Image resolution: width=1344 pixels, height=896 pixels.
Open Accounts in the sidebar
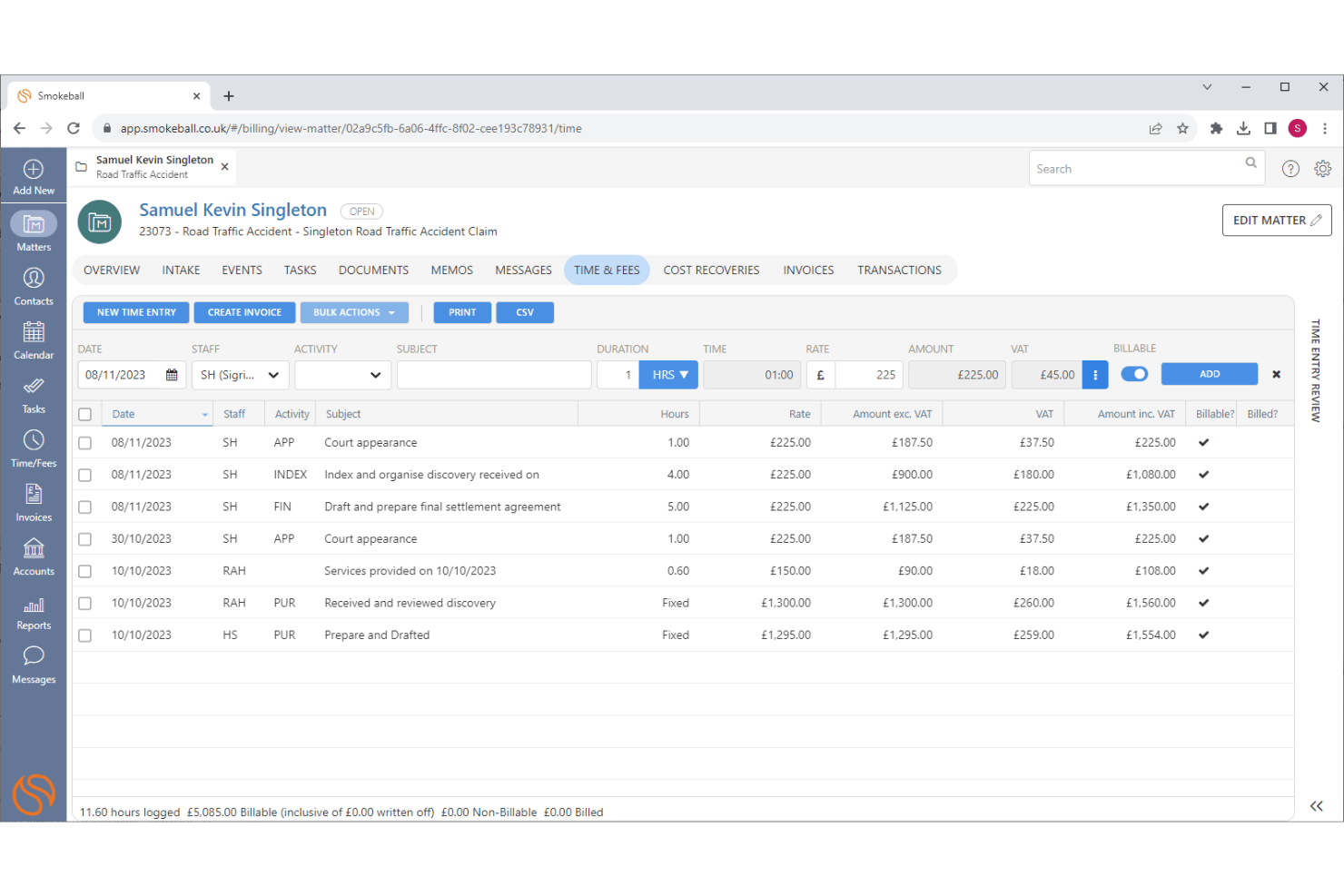point(34,556)
